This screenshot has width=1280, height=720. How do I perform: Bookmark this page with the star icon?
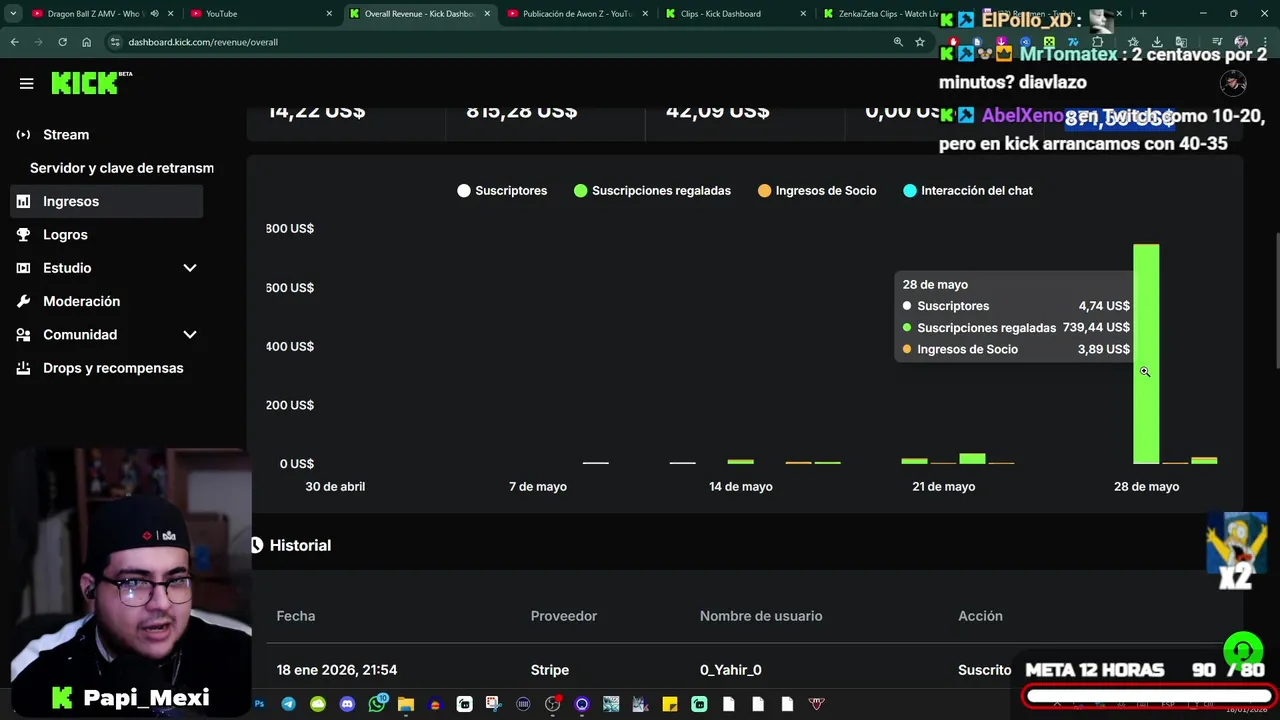[920, 42]
